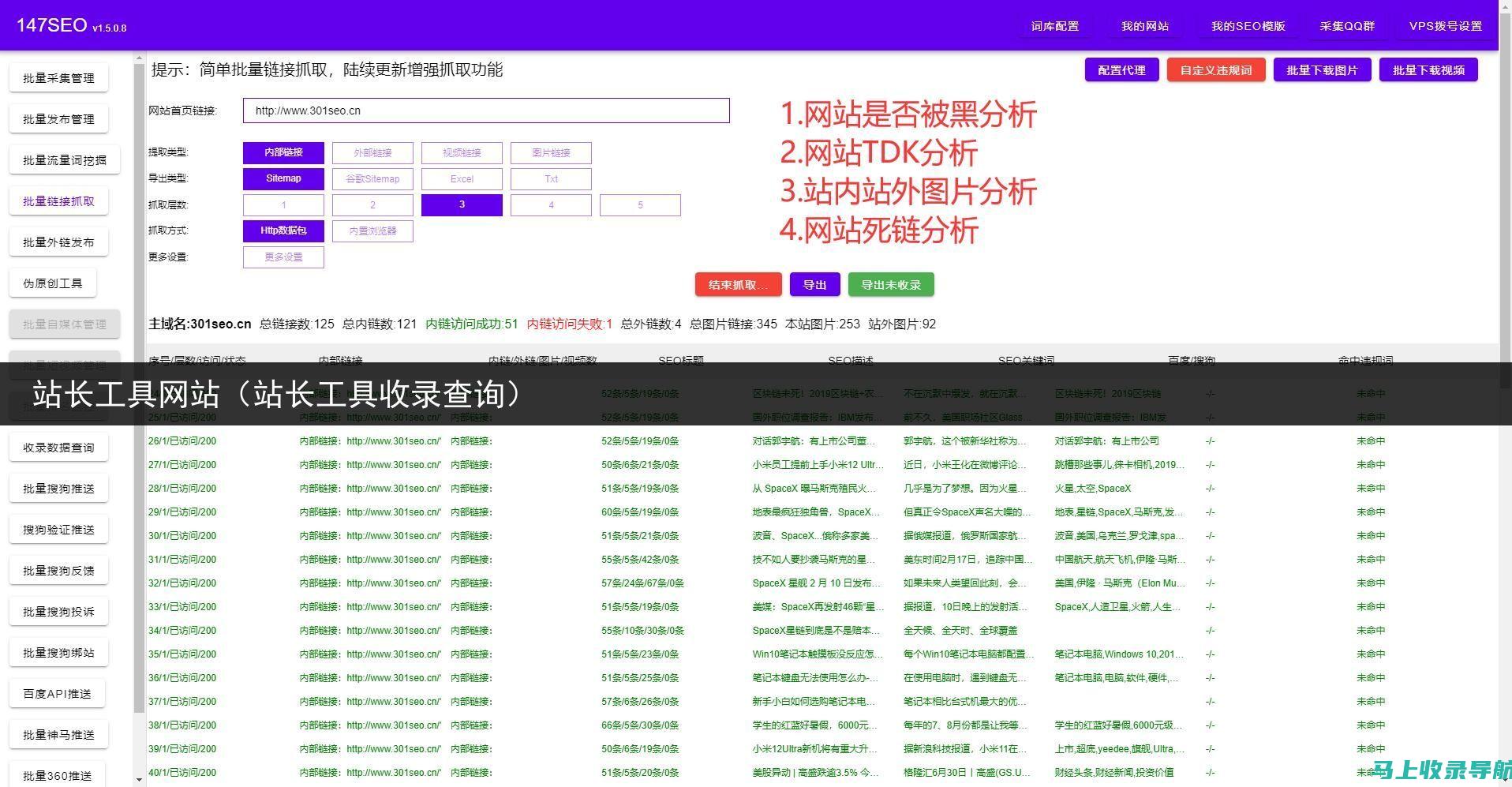The height and width of the screenshot is (787, 1512).
Task: Open 更多设置 options button
Action: point(283,257)
